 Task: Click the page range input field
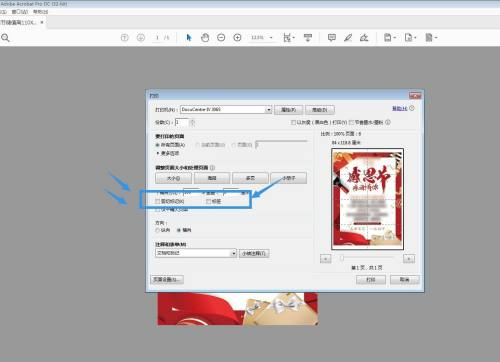pyautogui.click(x=281, y=145)
